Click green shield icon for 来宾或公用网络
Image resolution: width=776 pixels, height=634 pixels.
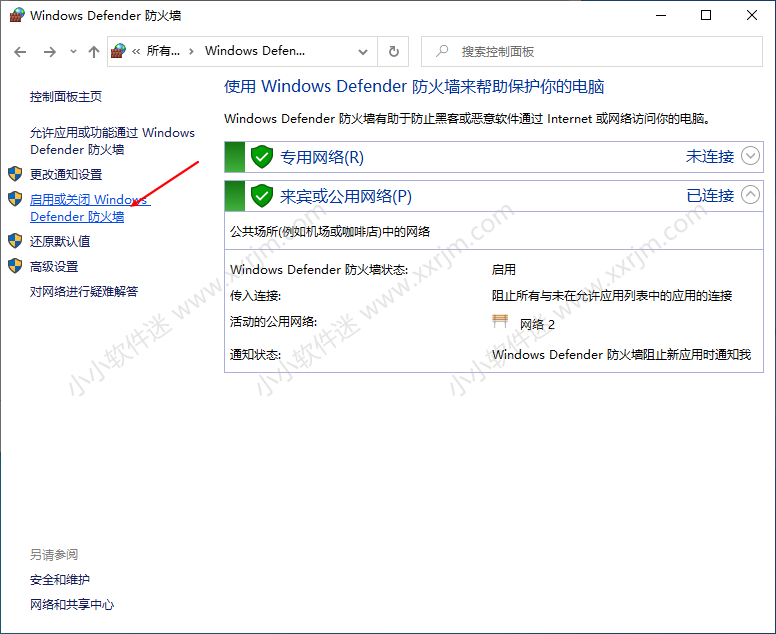(262, 196)
